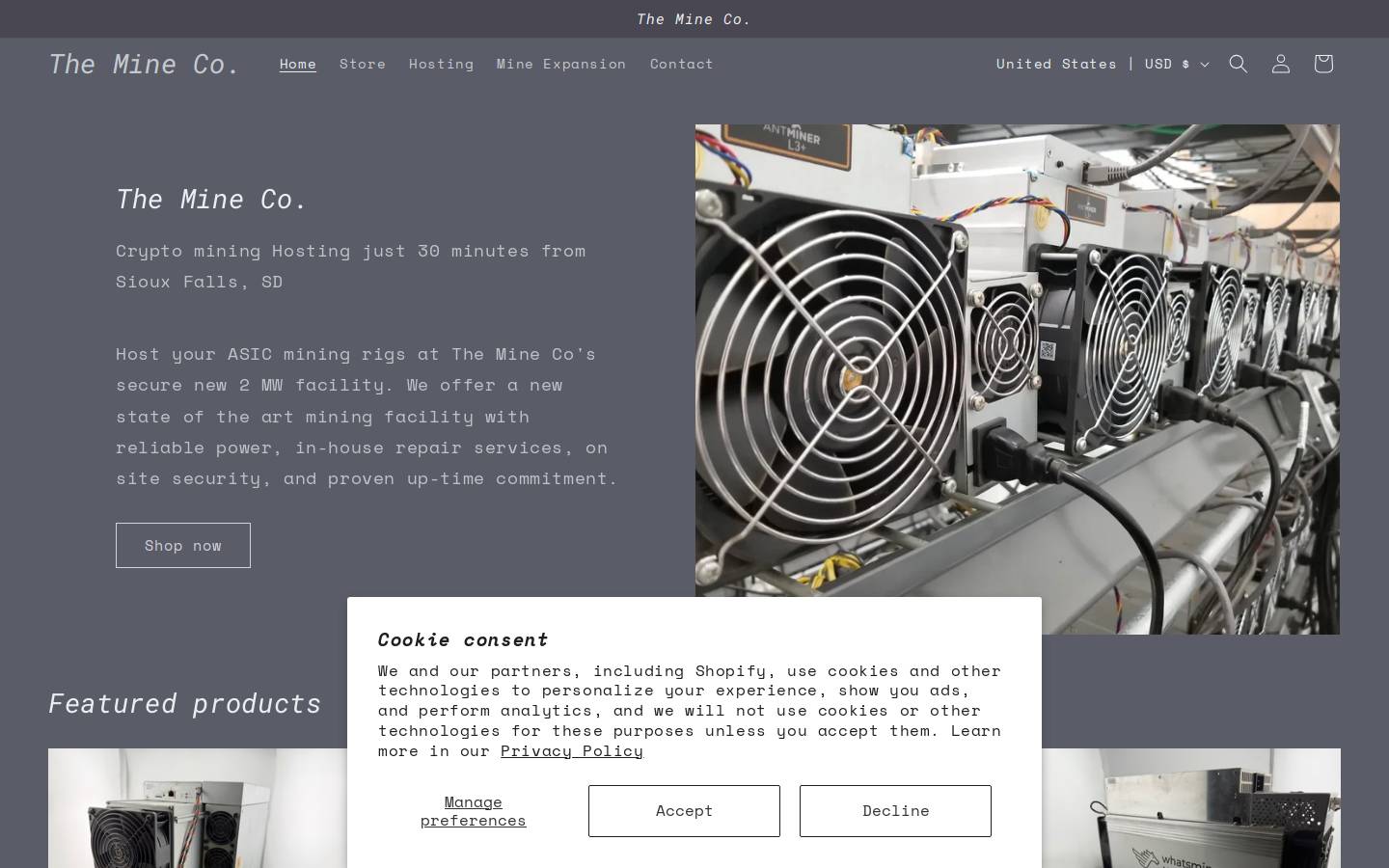
Task: Open the Hosting menu item
Action: tap(441, 64)
